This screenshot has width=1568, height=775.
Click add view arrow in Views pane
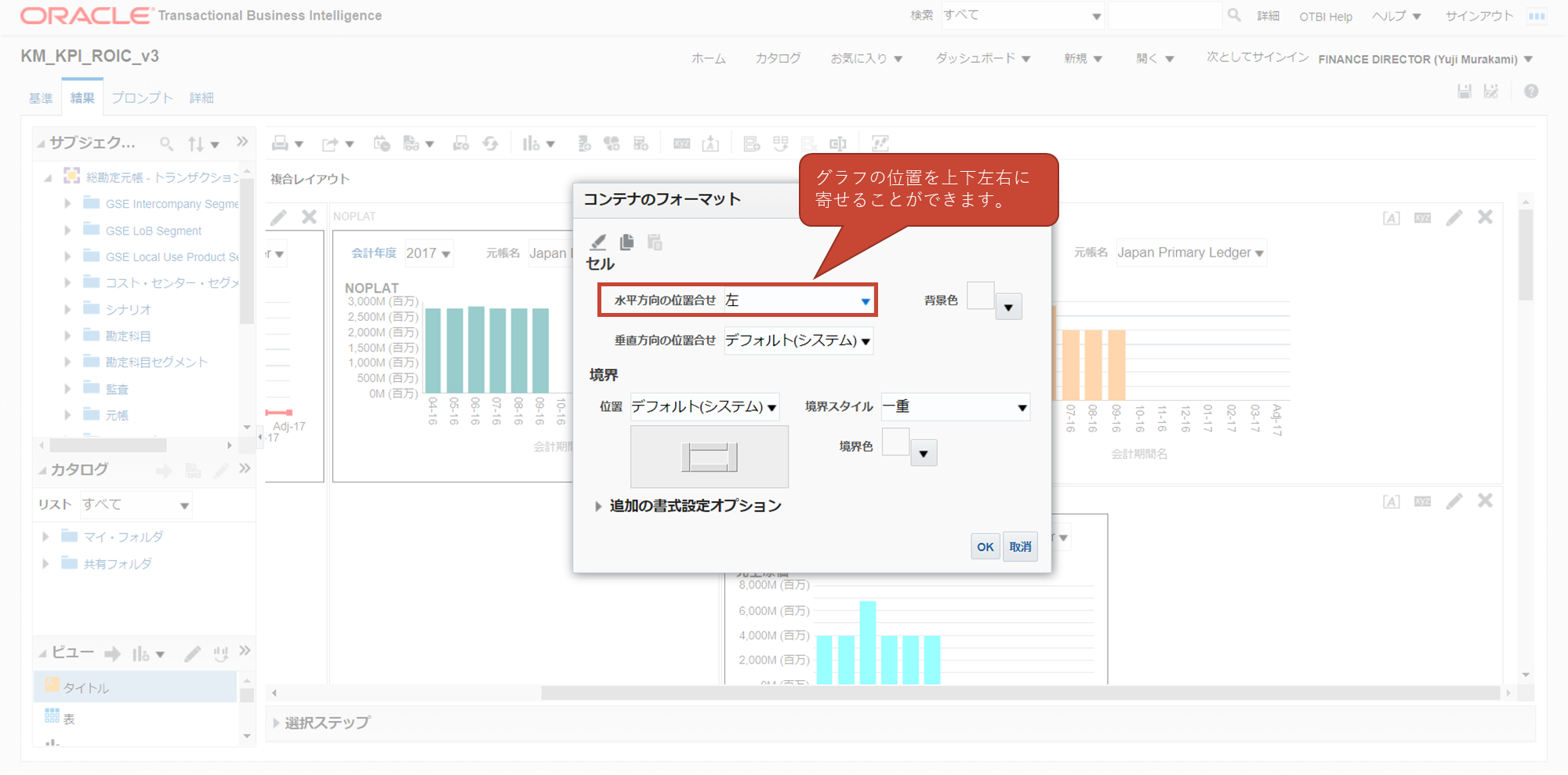pyautogui.click(x=112, y=653)
